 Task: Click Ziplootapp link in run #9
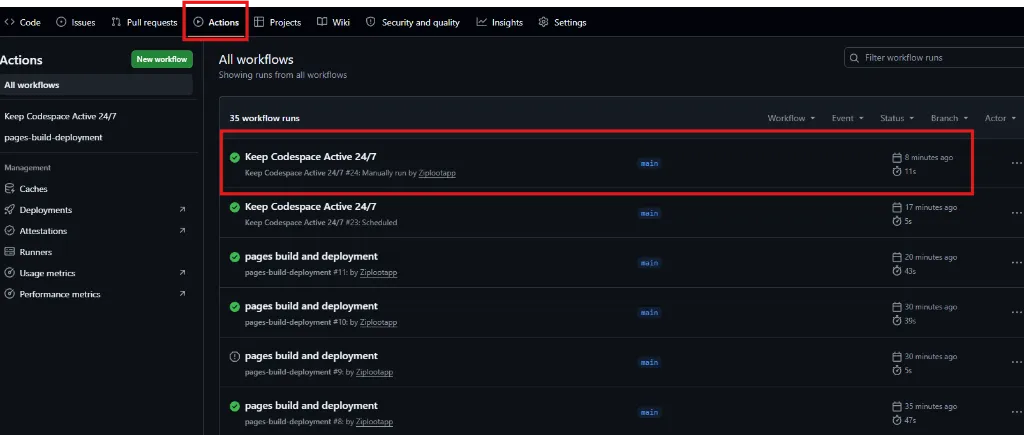tap(374, 372)
